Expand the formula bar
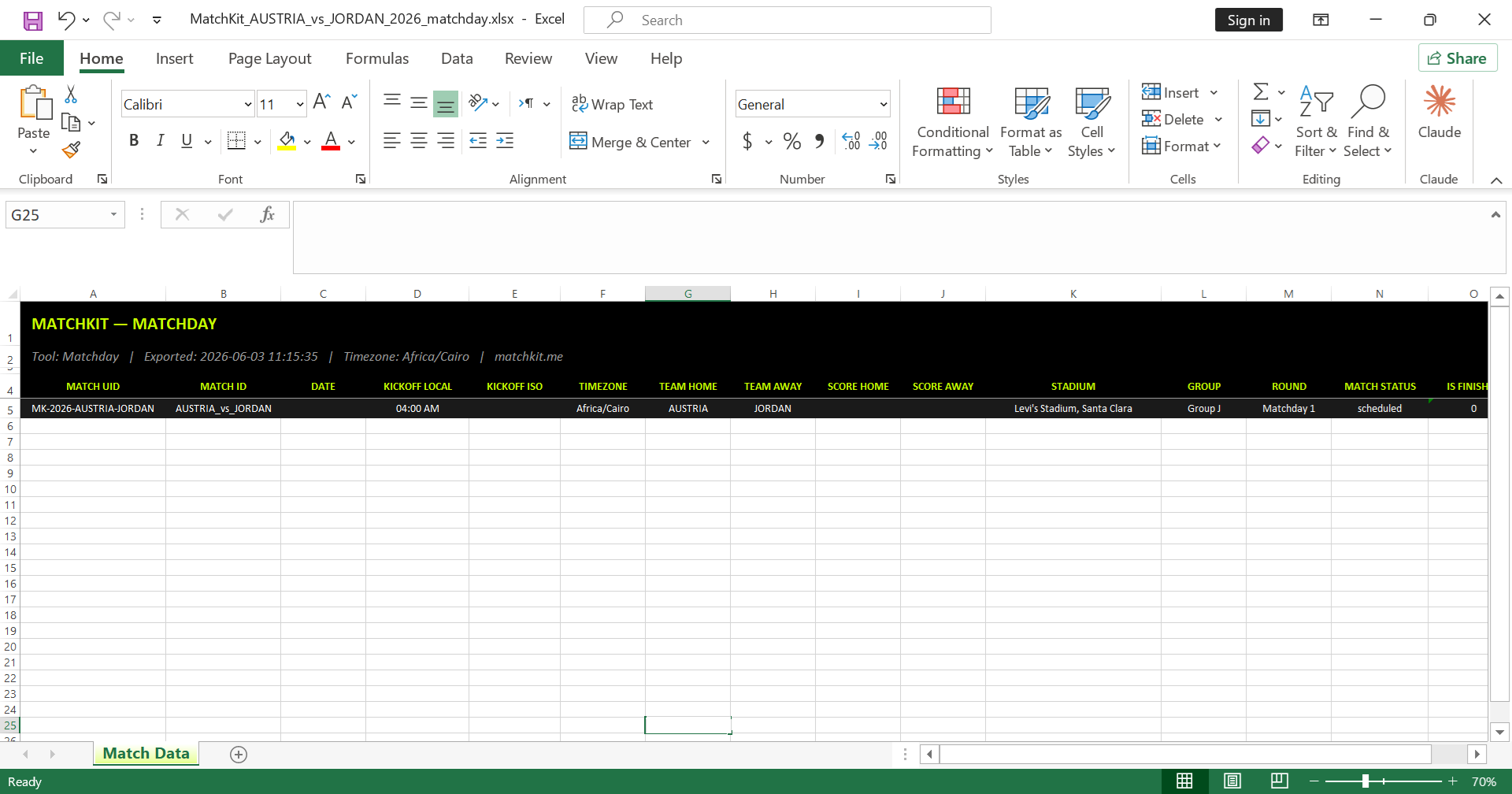 1495,214
